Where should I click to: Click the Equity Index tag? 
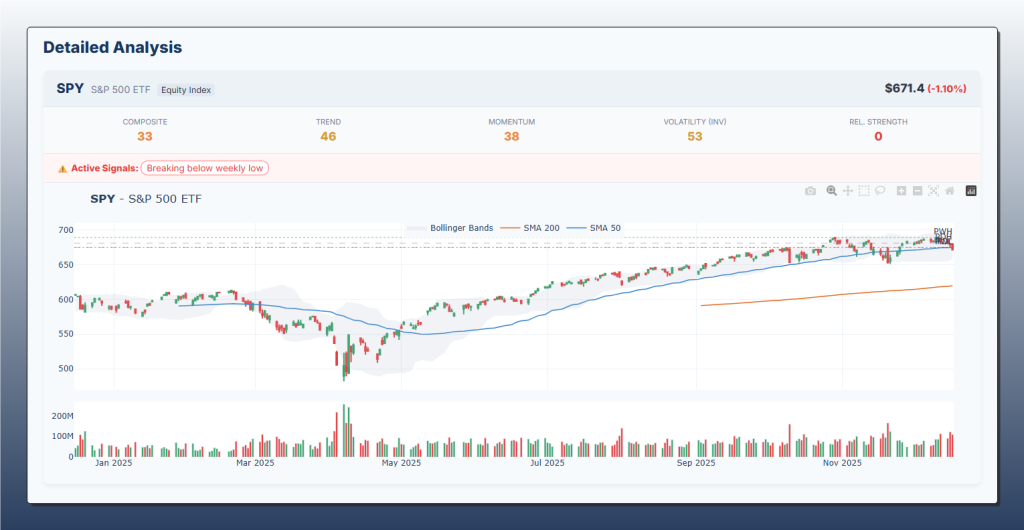click(186, 90)
